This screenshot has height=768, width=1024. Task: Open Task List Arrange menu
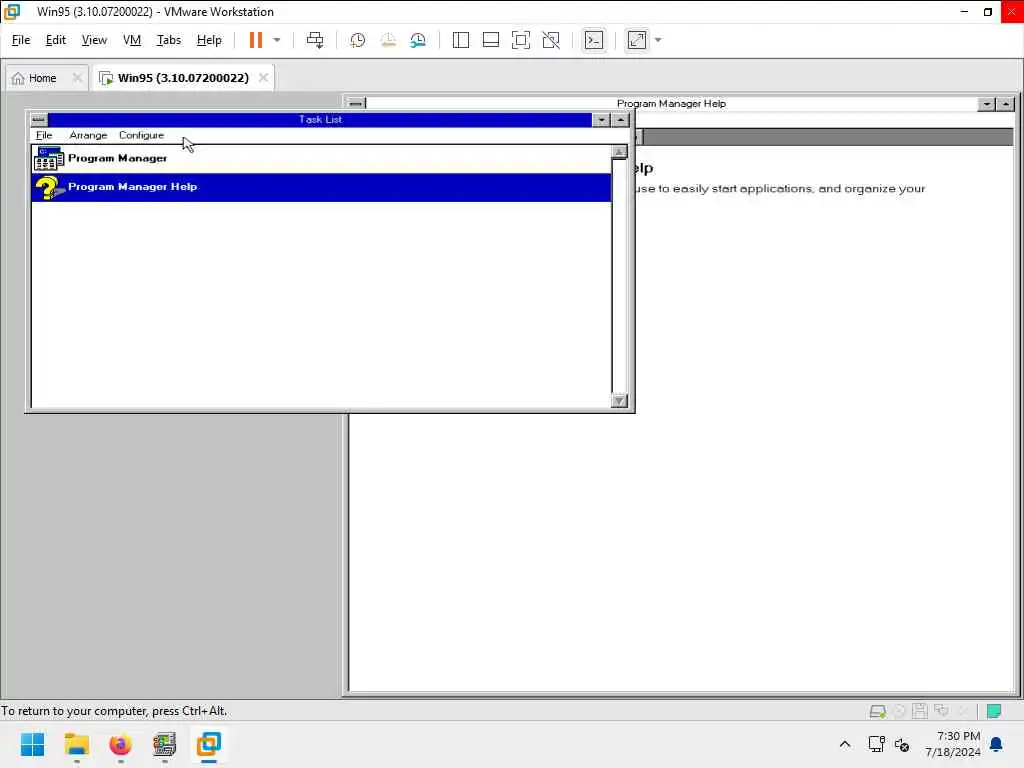pyautogui.click(x=88, y=135)
